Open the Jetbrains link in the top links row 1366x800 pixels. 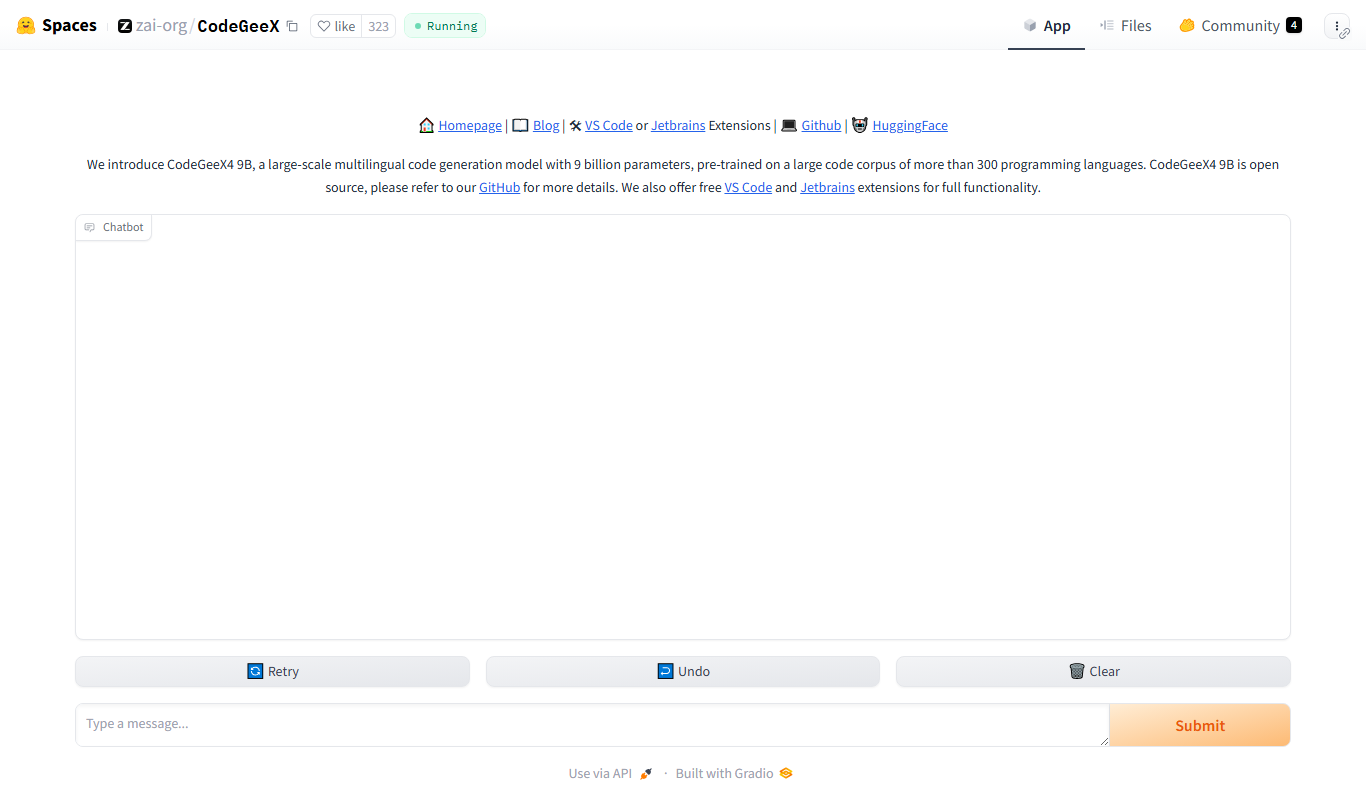pos(678,125)
